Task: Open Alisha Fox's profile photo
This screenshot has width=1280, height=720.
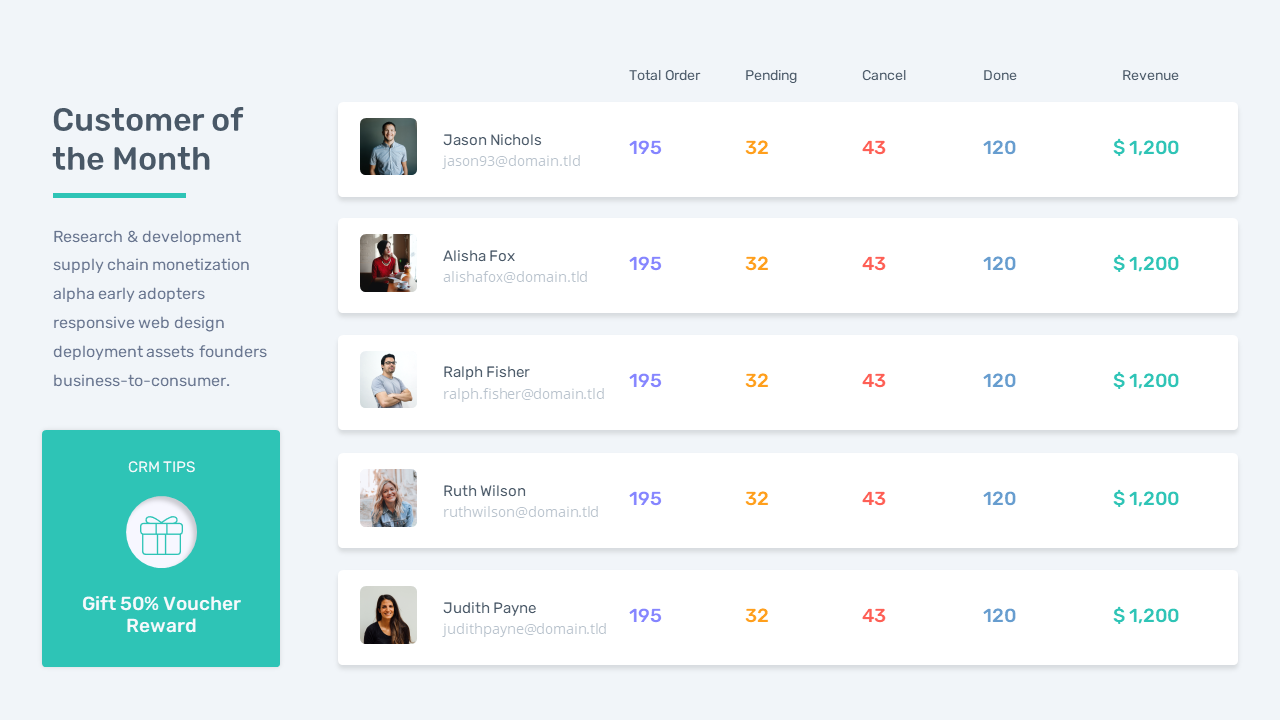Action: [388, 263]
